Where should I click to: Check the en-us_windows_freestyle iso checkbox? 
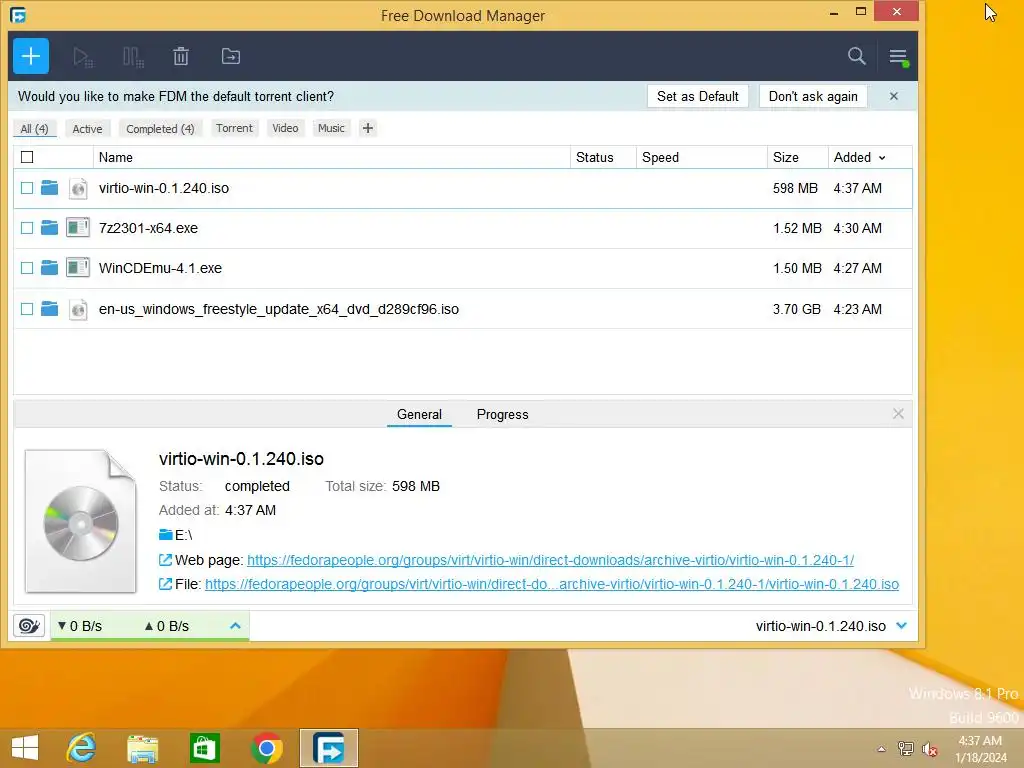coord(27,309)
